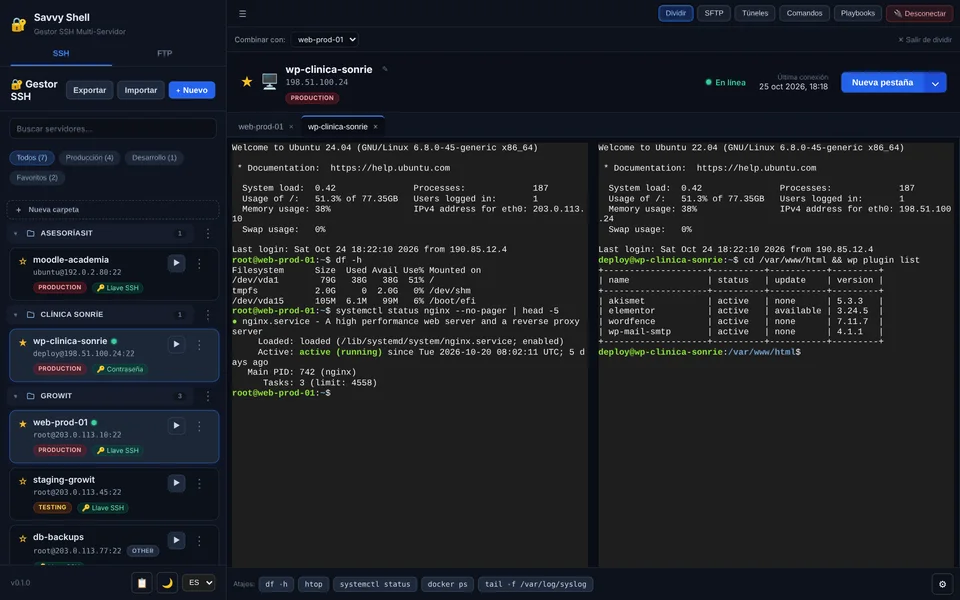Image resolution: width=960 pixels, height=600 pixels.
Task: Connect to moodle-academia with play button
Action: [176, 263]
